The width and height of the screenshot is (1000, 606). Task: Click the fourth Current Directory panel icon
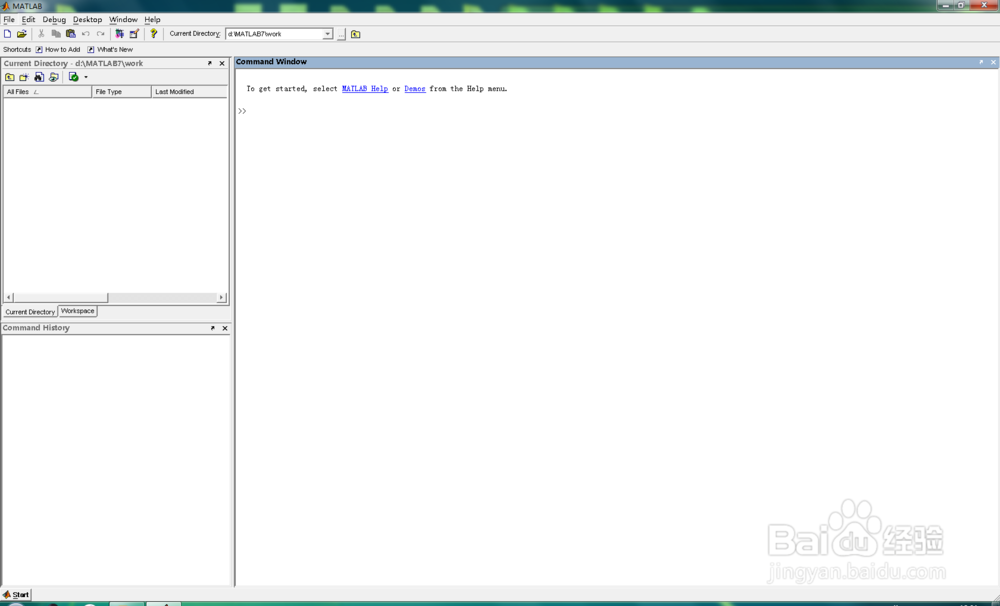click(x=54, y=77)
